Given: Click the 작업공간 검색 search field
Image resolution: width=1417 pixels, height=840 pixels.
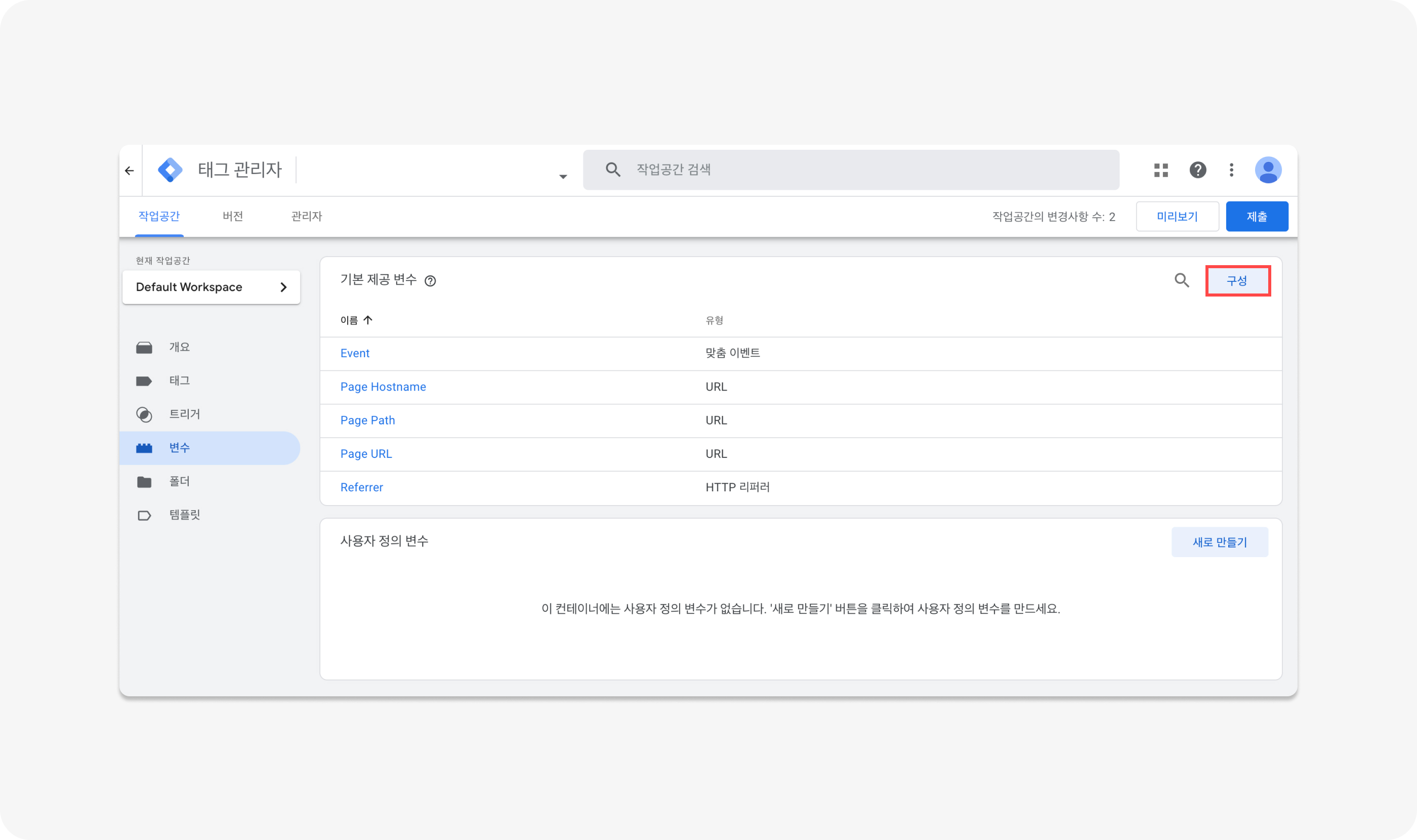Looking at the screenshot, I should (x=851, y=170).
